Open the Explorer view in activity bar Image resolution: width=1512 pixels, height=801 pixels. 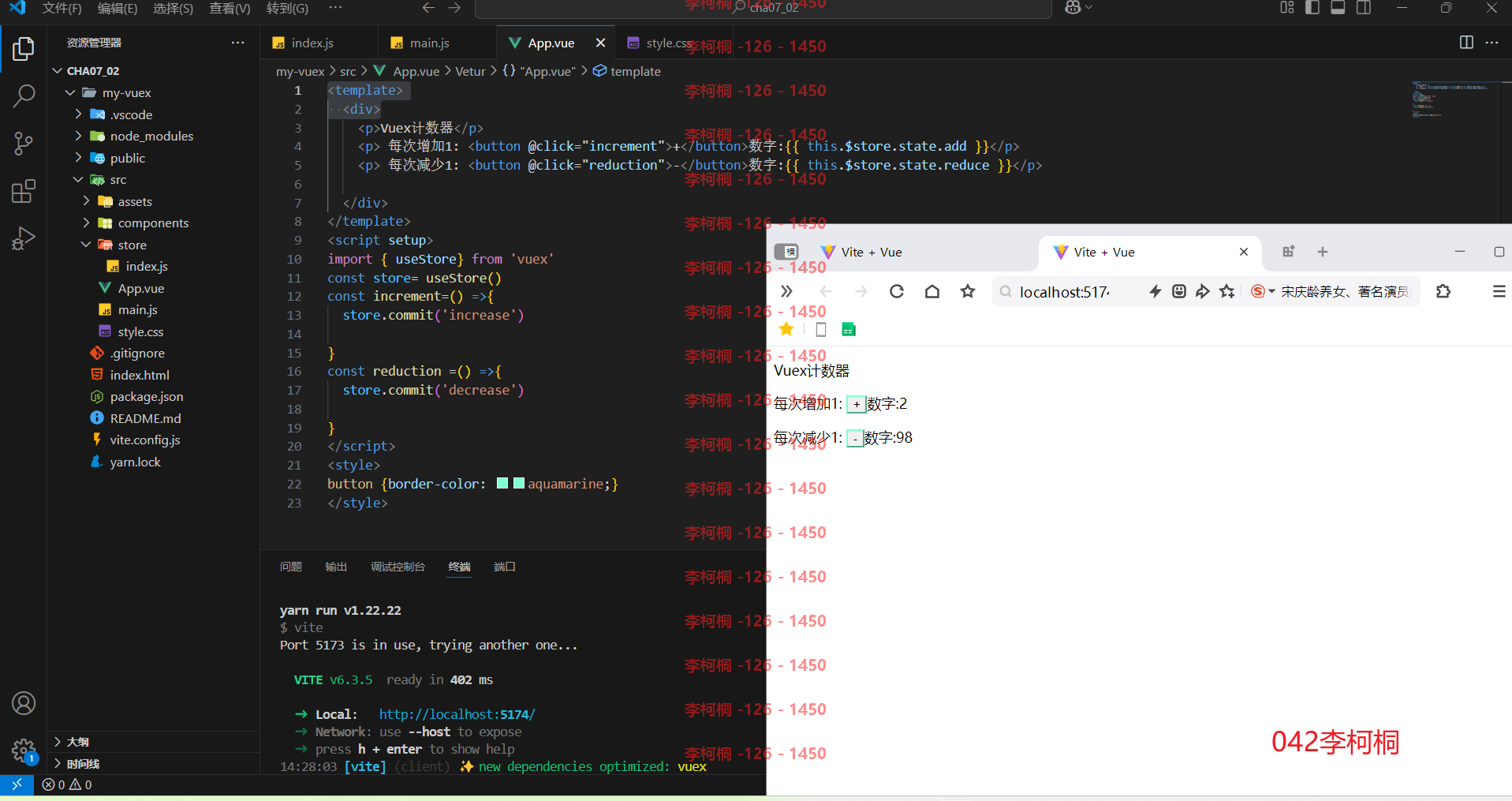(24, 49)
